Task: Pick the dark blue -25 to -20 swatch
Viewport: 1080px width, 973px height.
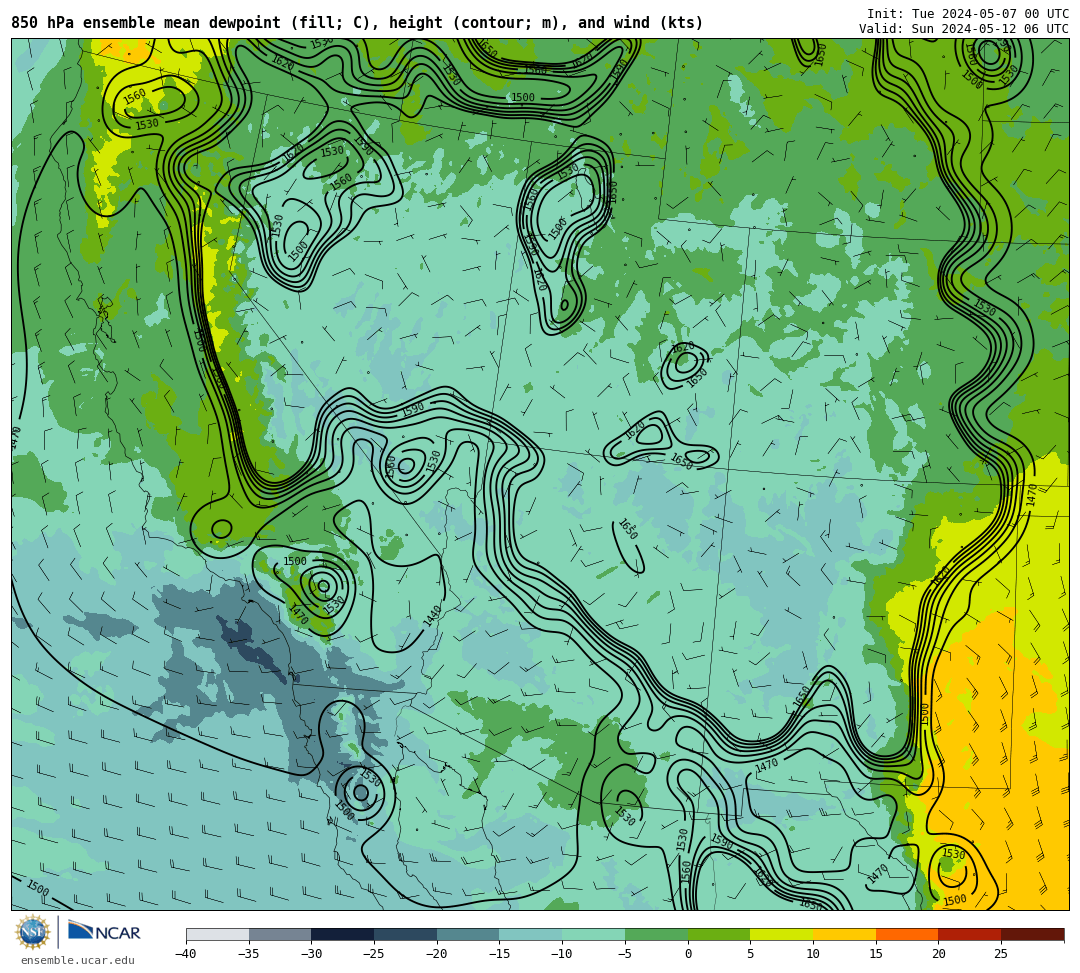Action: click(406, 934)
